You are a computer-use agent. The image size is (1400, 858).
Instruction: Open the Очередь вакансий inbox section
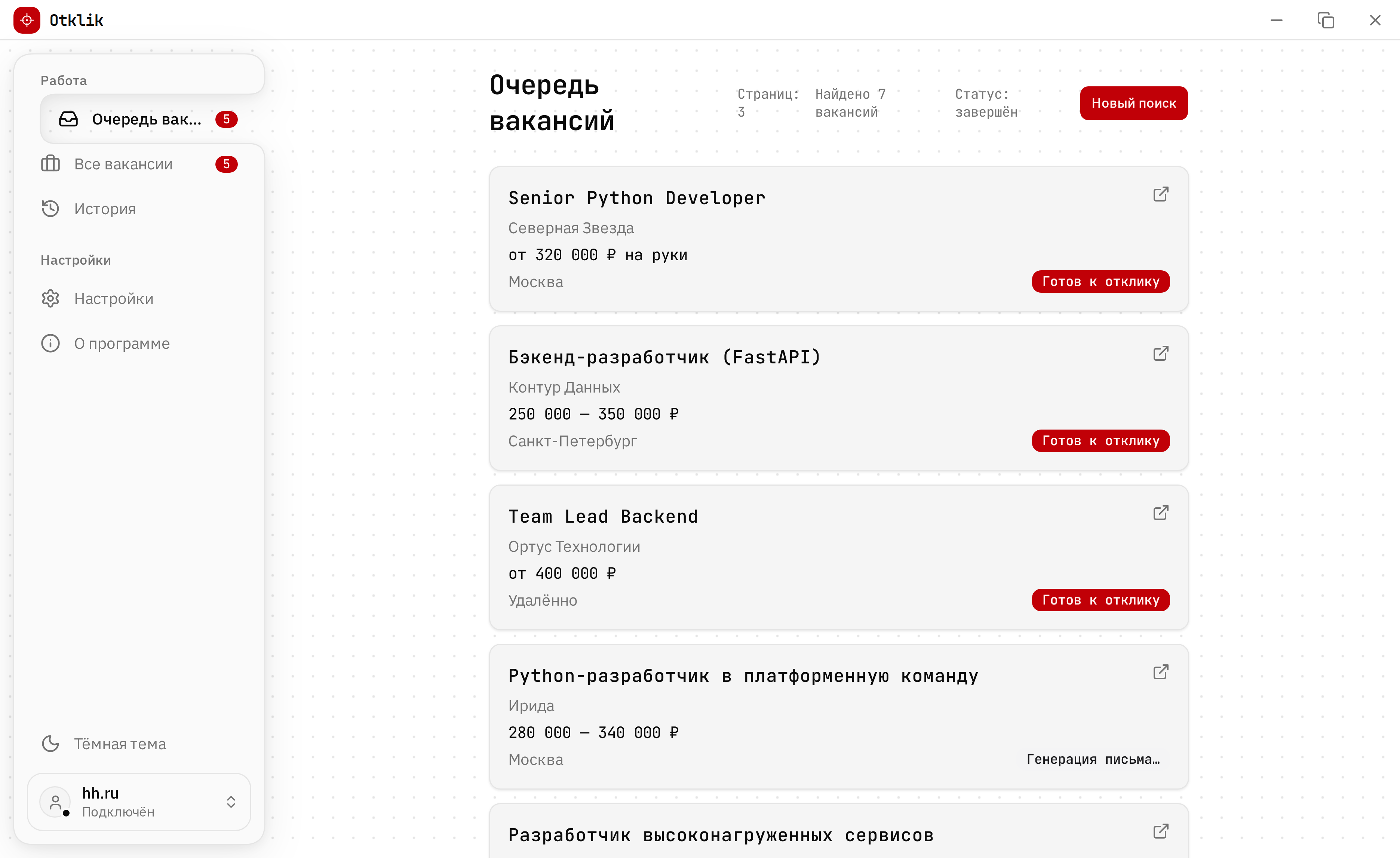[x=148, y=119]
